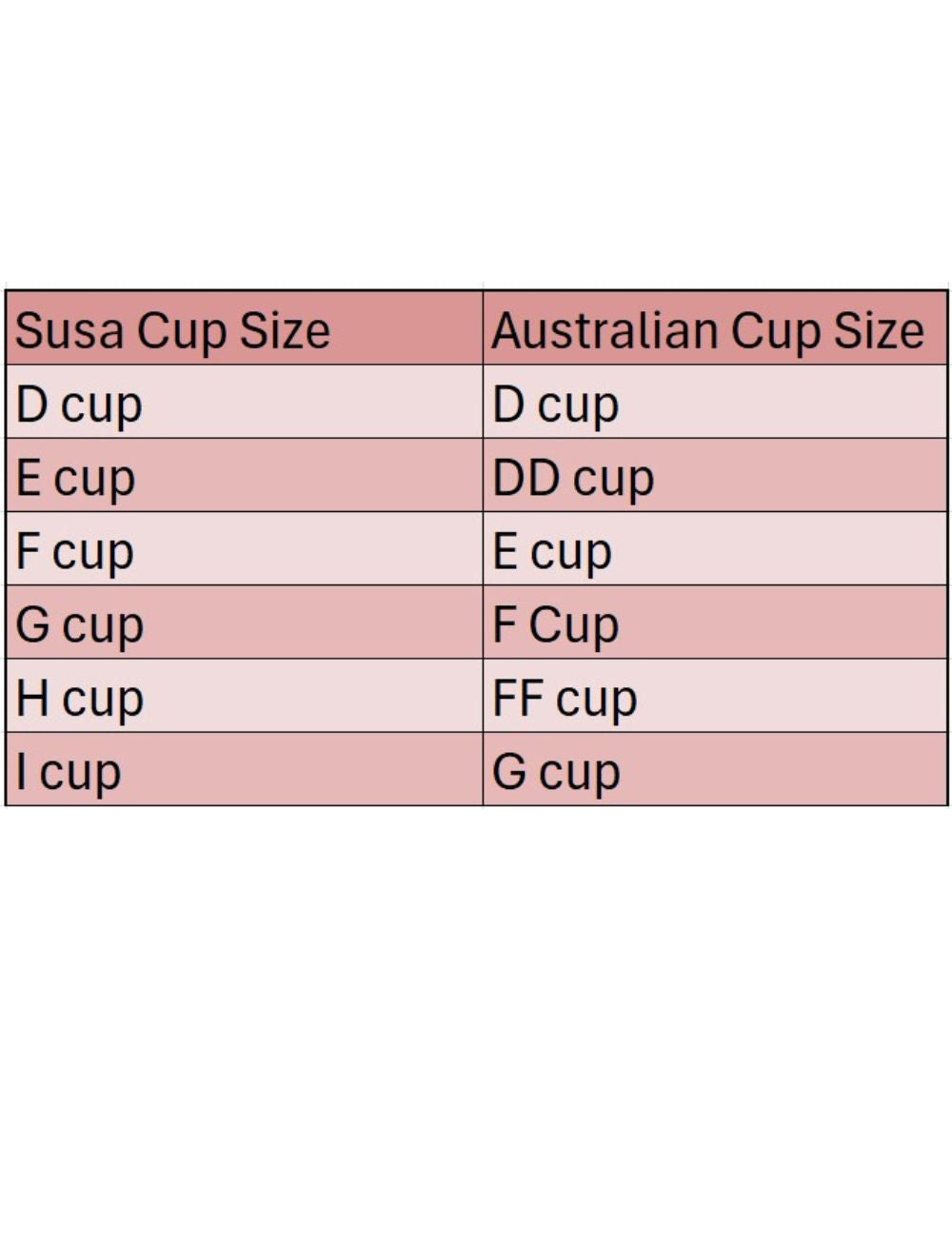
Task: Click the Australian F Cup cell
Action: [x=714, y=622]
